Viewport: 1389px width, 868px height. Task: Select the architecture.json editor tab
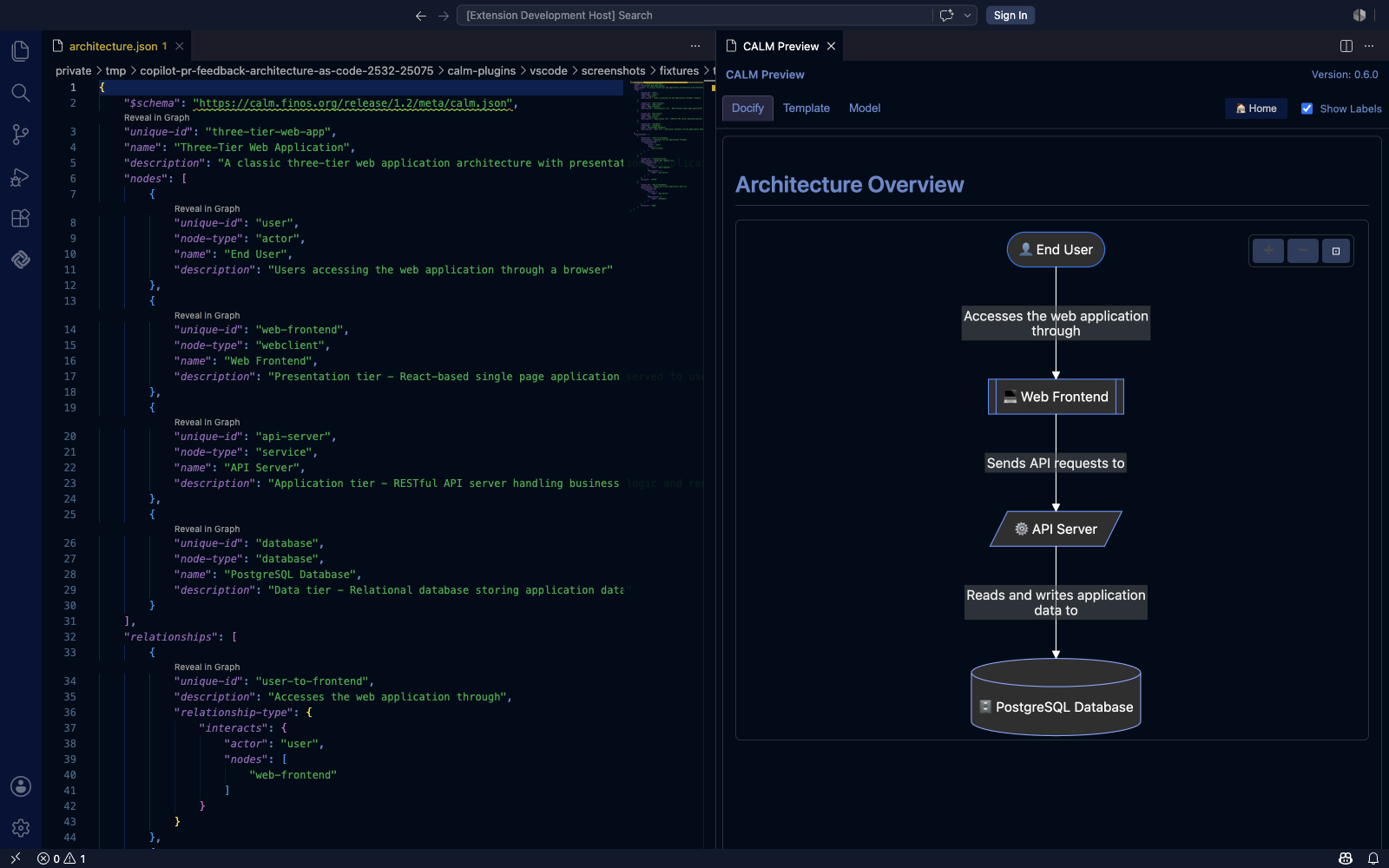117,46
